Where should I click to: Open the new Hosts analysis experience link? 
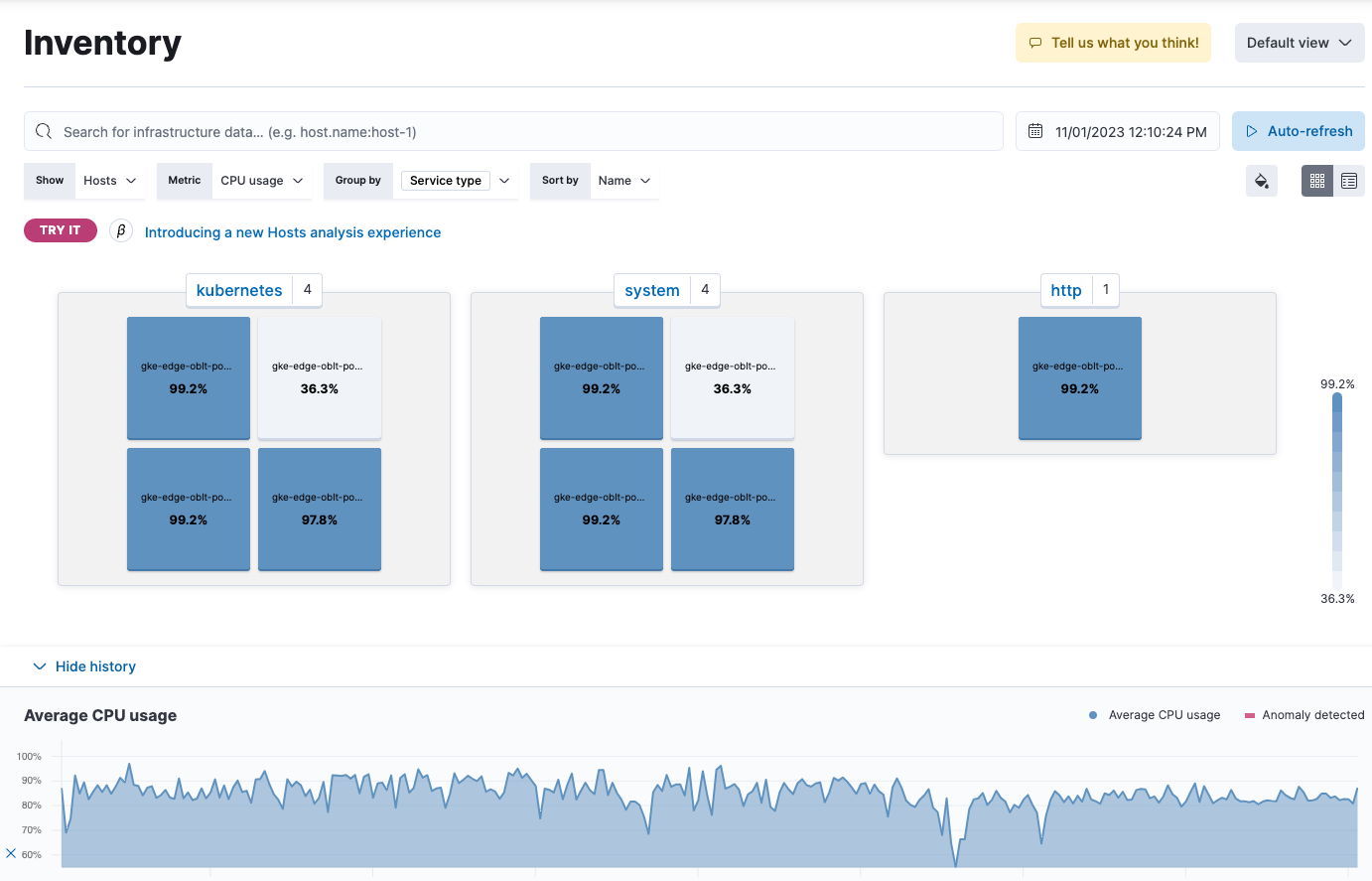pos(293,231)
